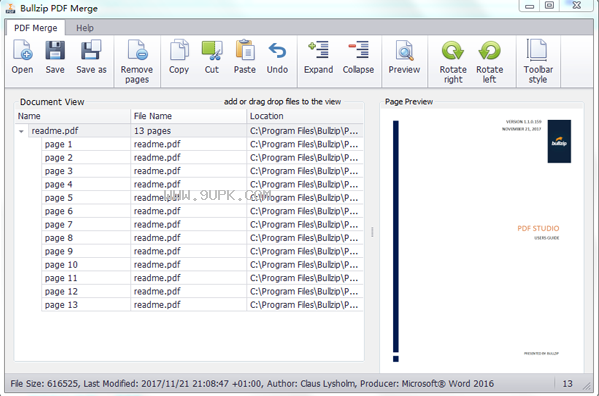The width and height of the screenshot is (599, 396).
Task: Cut pages using the scissors icon
Action: [212, 51]
